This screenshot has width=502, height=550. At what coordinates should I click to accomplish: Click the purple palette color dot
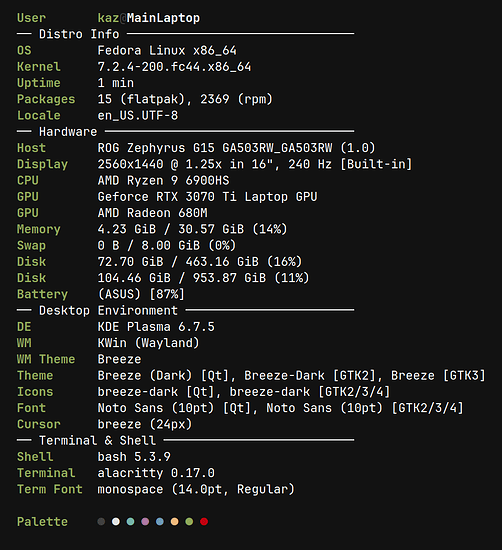(x=145, y=522)
